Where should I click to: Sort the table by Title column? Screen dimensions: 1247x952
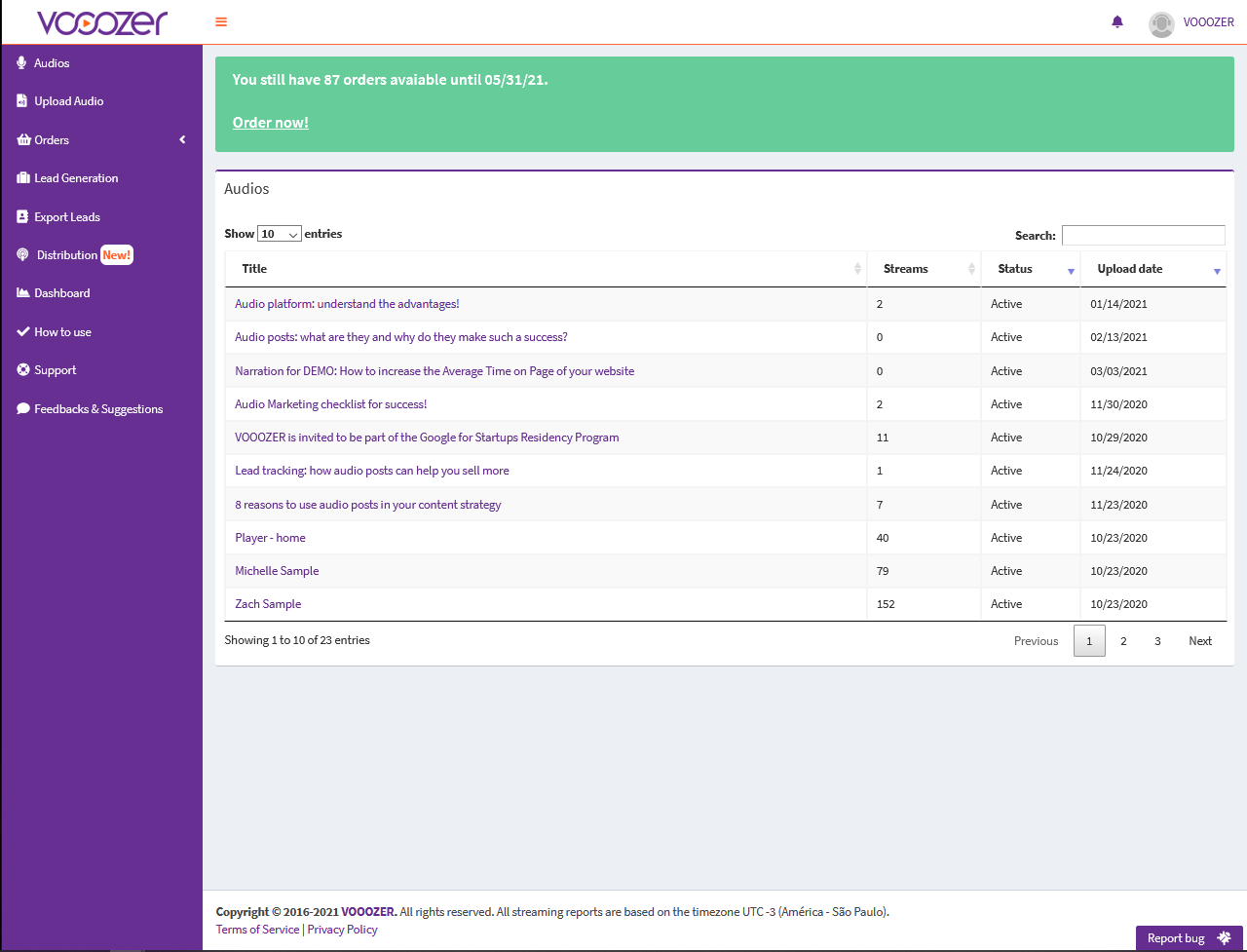pyautogui.click(x=546, y=269)
